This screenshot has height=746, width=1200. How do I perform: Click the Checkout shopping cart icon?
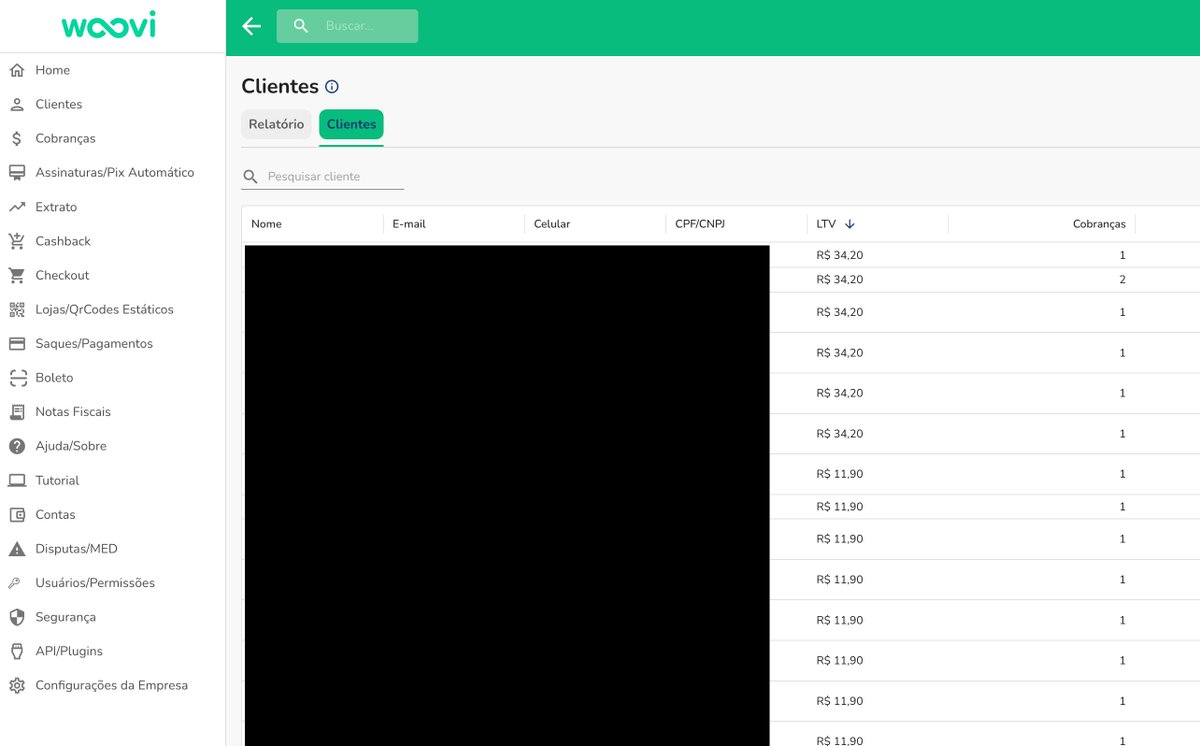coord(17,275)
